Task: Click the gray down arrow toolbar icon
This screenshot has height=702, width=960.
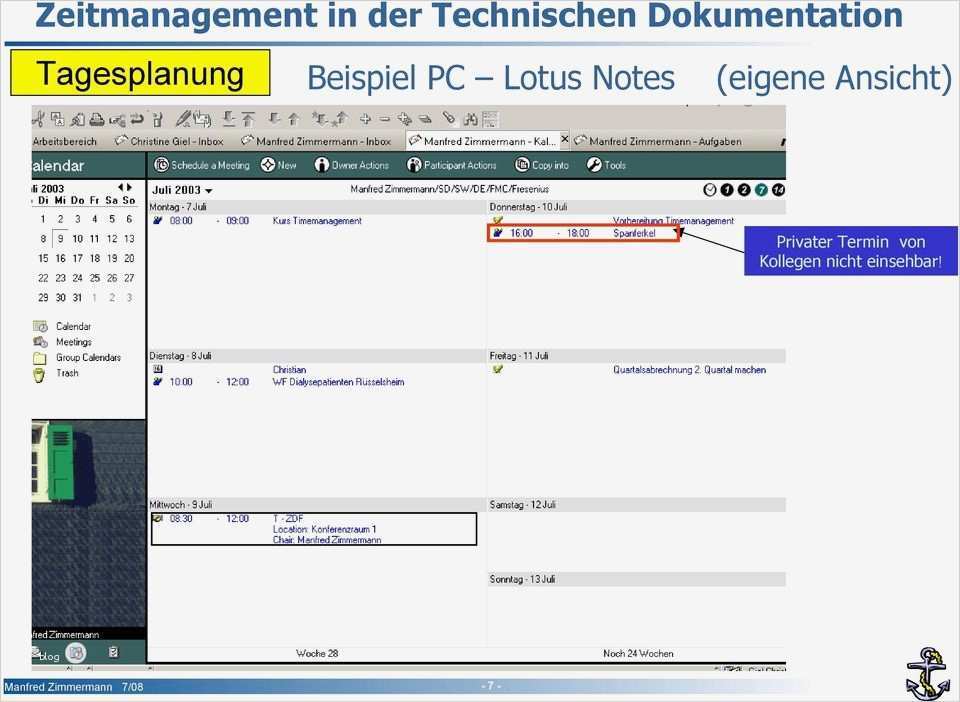Action: tap(274, 119)
